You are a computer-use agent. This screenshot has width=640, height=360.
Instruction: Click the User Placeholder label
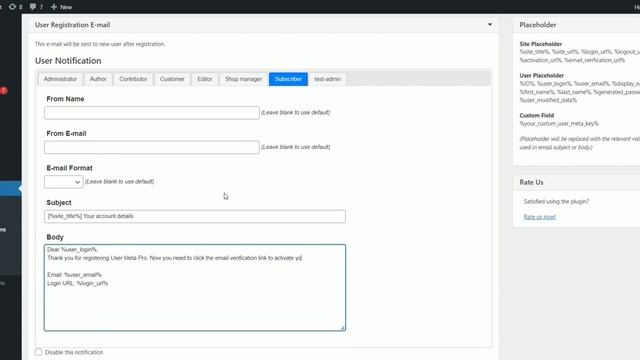point(542,76)
